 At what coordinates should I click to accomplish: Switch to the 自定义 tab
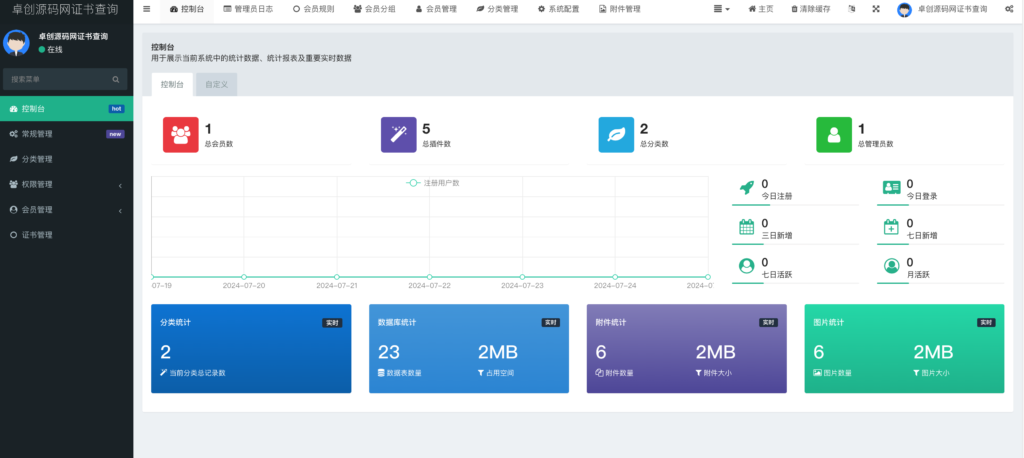(x=216, y=84)
